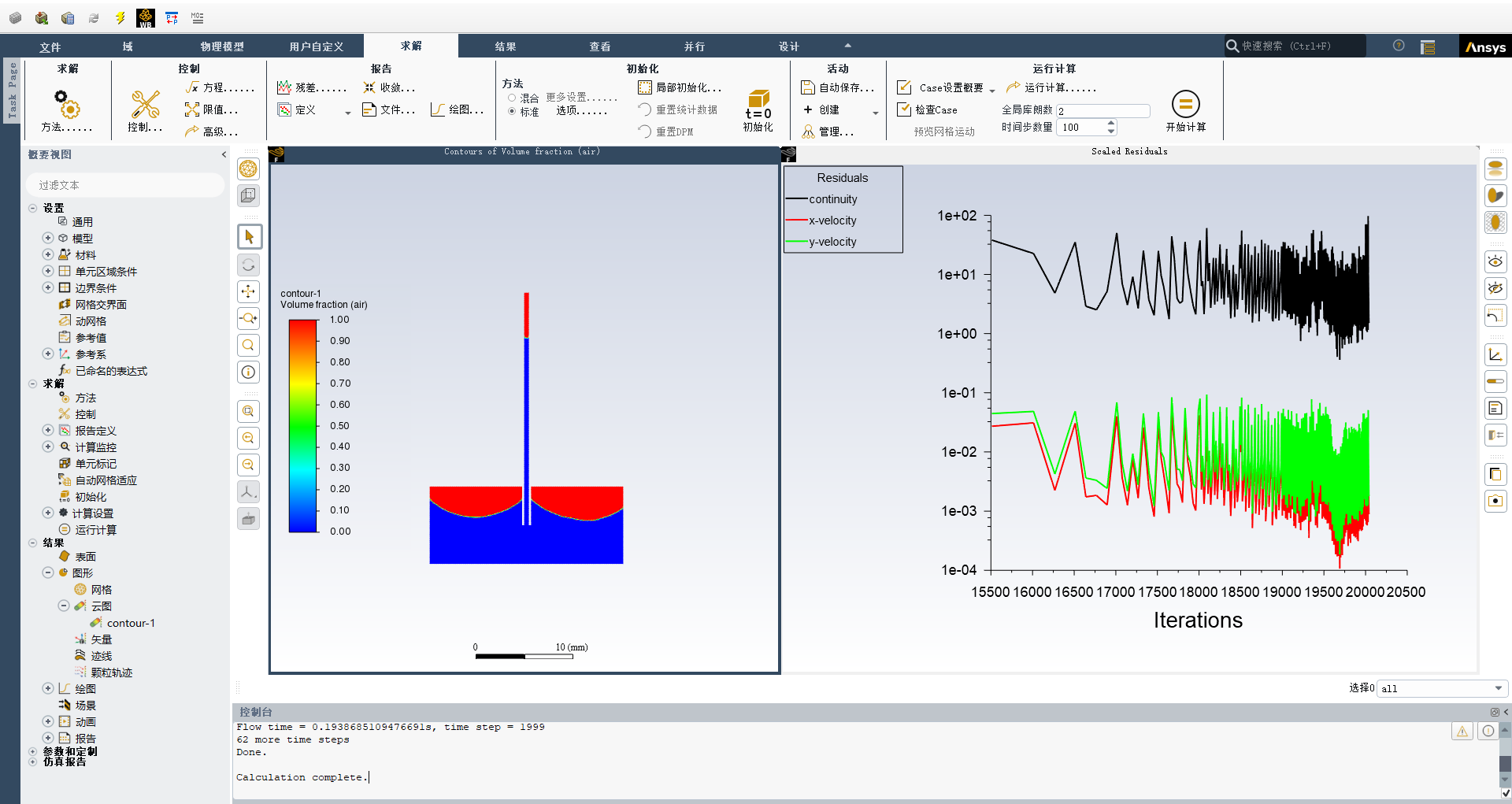Click the eye visibility icon in right toolbar

pos(1495,261)
